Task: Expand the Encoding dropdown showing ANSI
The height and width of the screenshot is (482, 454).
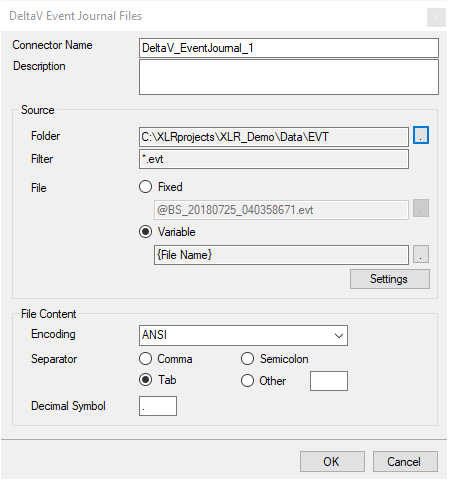Action: [243, 335]
